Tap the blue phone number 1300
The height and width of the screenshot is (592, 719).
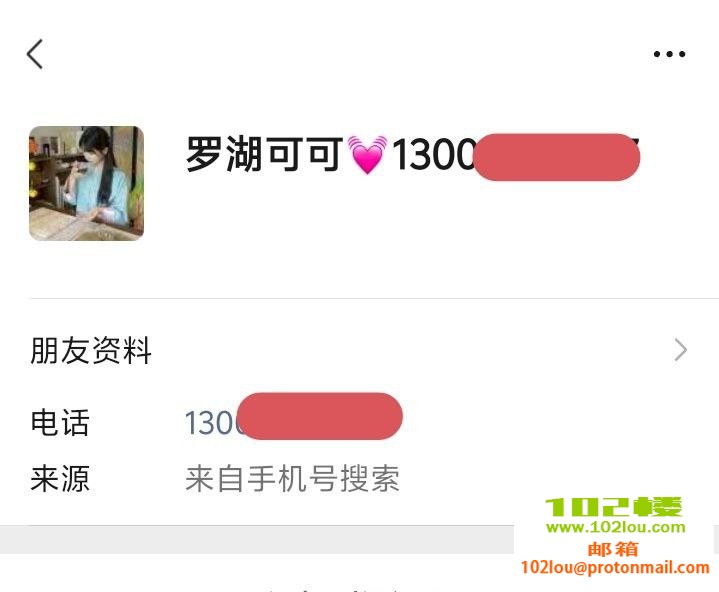click(x=211, y=422)
